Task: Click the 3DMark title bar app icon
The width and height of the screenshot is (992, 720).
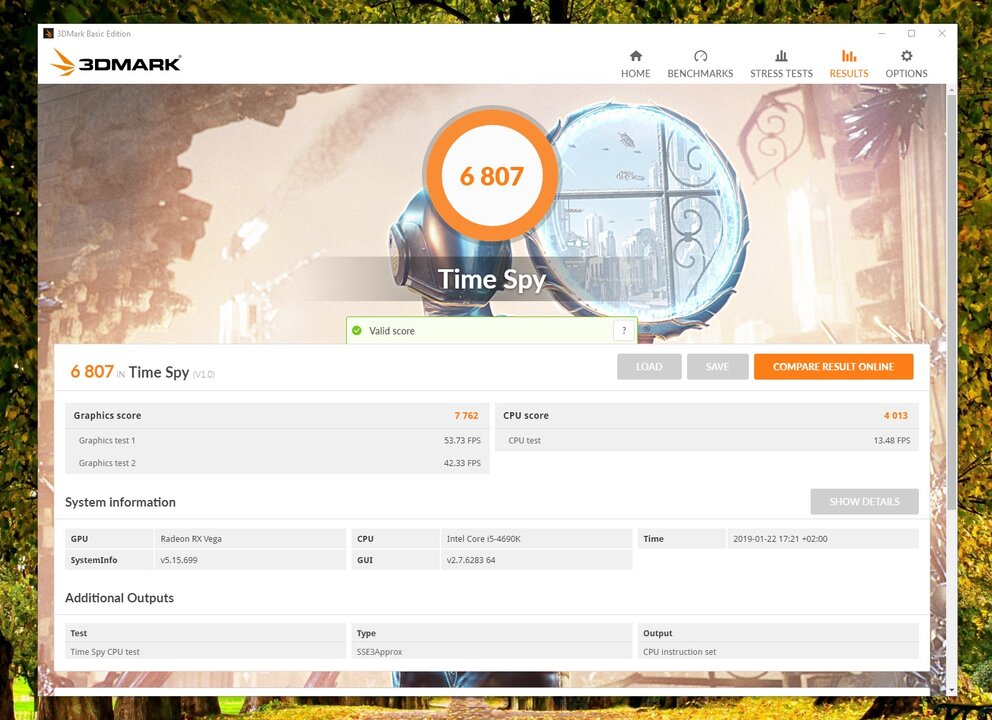Action: tap(48, 34)
